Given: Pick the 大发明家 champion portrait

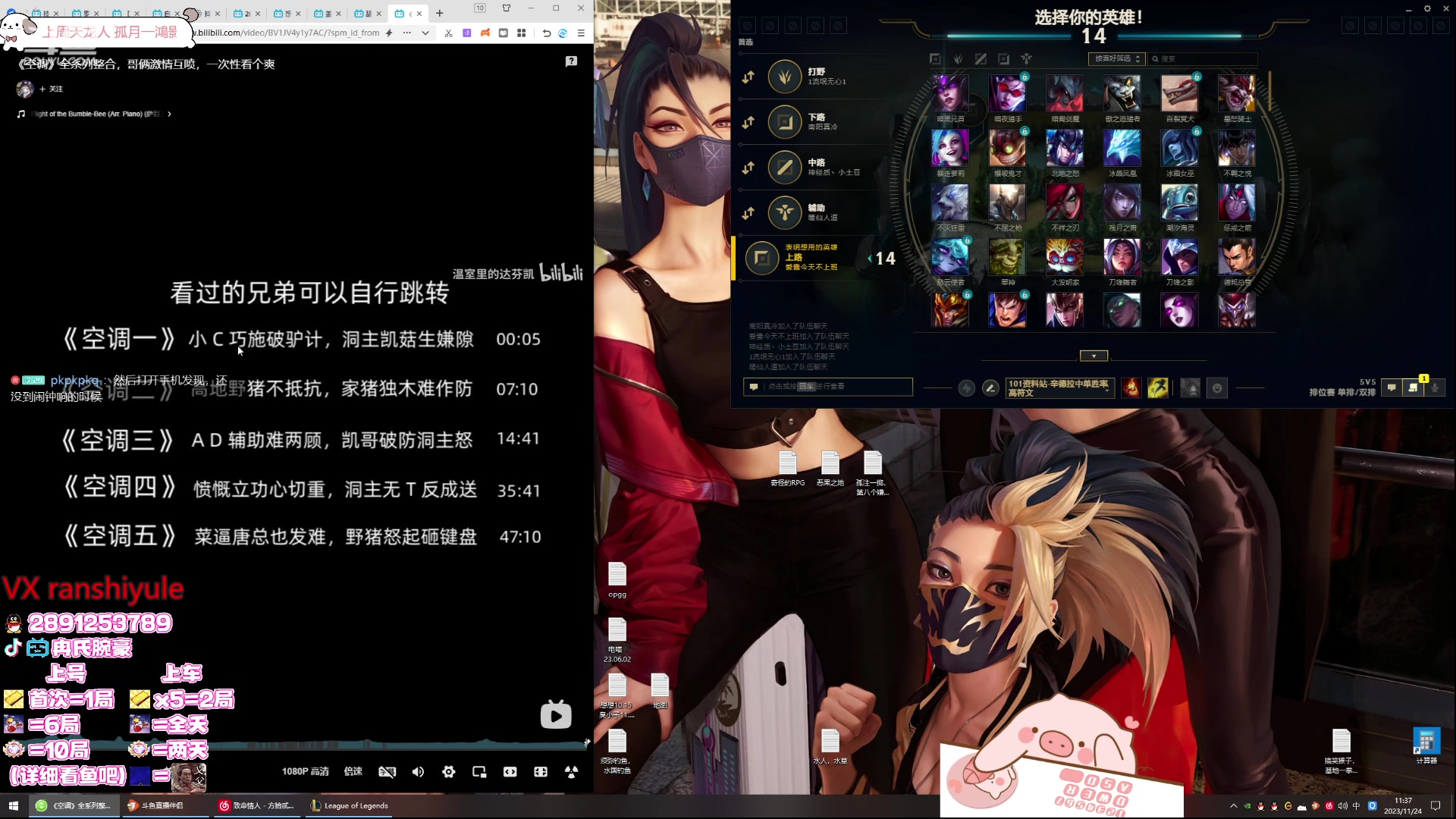Looking at the screenshot, I should click(1065, 257).
